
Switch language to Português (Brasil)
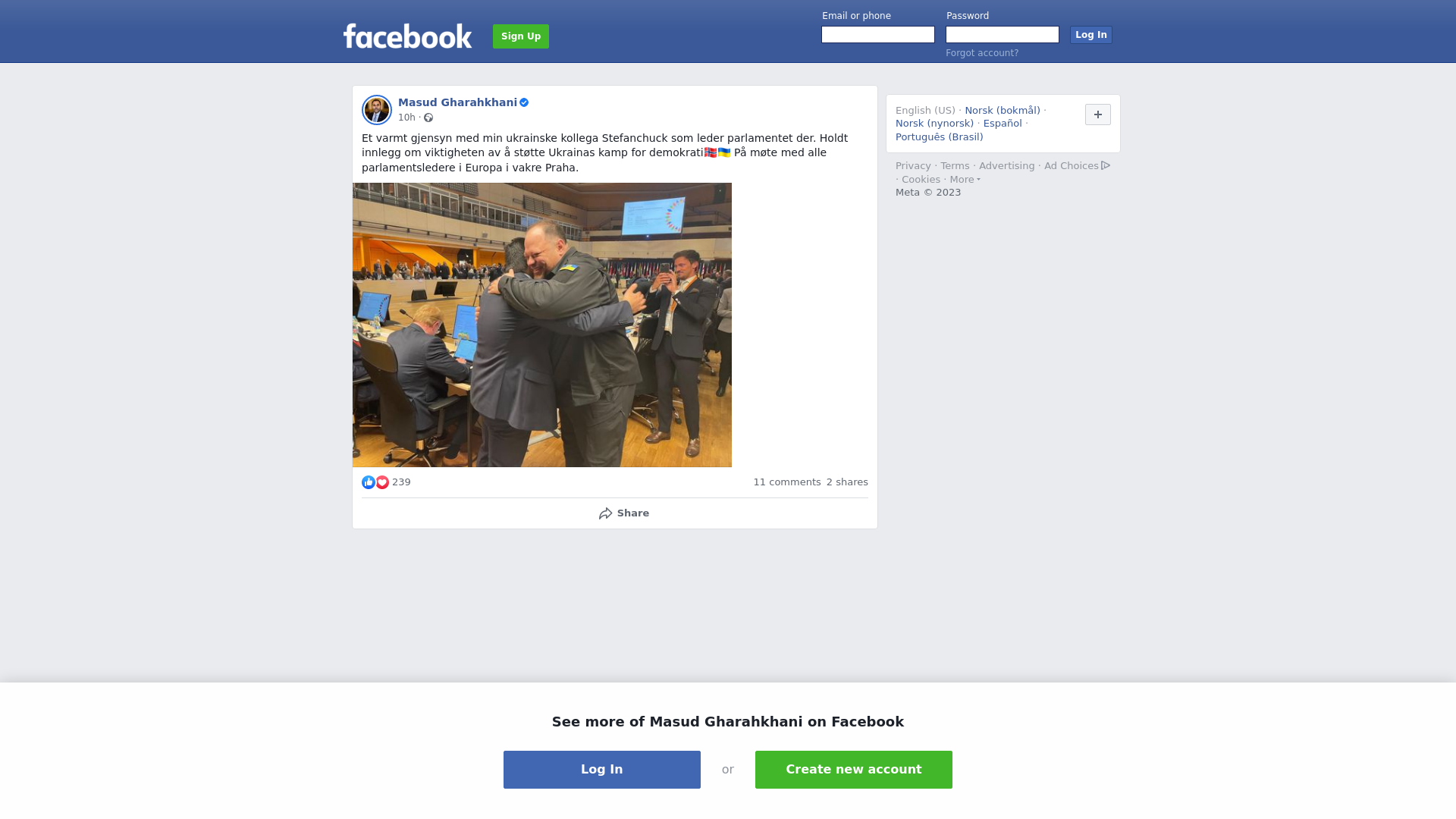[940, 137]
